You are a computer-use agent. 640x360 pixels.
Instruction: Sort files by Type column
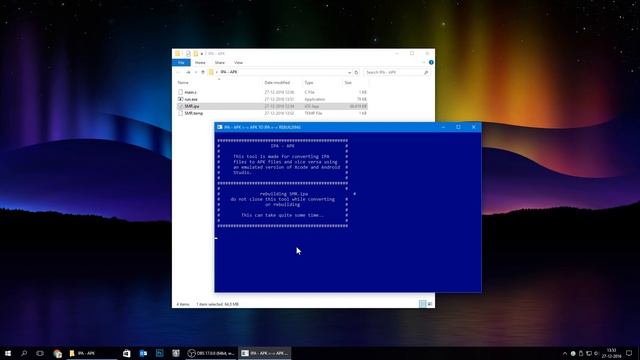pyautogui.click(x=309, y=82)
